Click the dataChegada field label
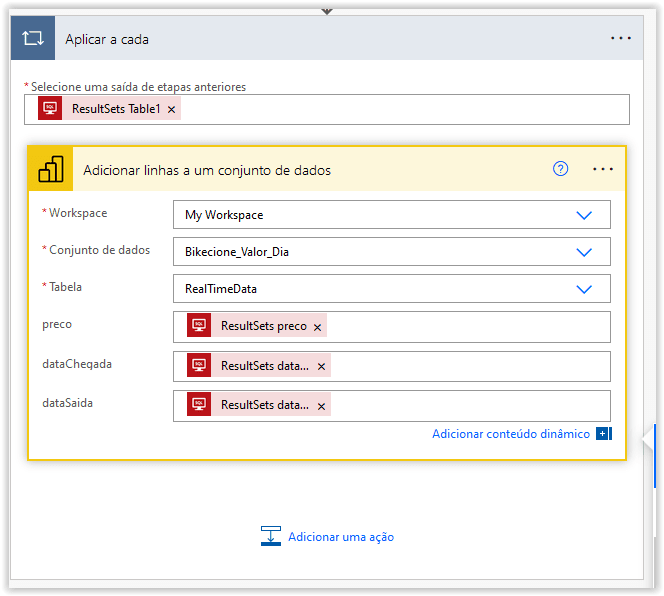The image size is (664, 596). point(77,364)
